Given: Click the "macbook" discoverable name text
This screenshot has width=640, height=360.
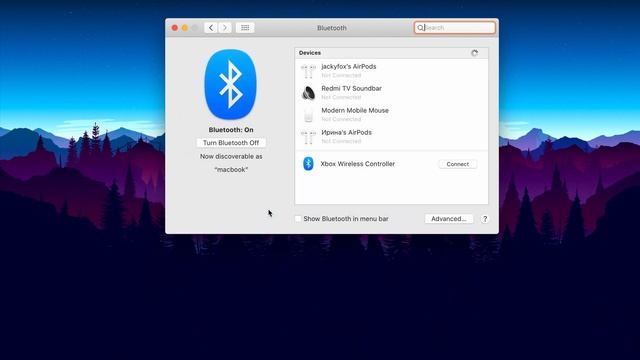Looking at the screenshot, I should (x=231, y=169).
